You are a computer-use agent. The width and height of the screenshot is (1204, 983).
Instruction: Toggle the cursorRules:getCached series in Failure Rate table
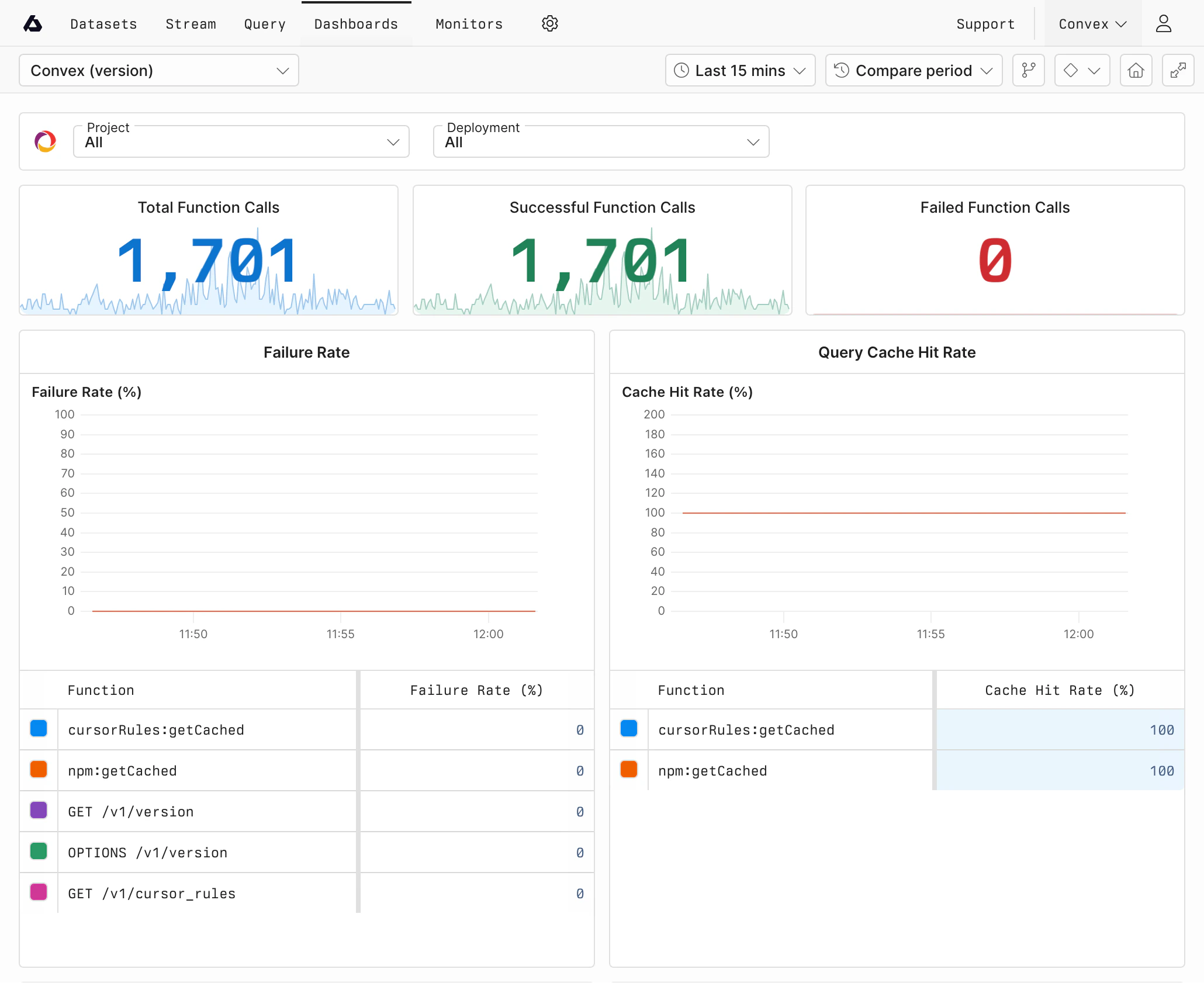click(38, 729)
